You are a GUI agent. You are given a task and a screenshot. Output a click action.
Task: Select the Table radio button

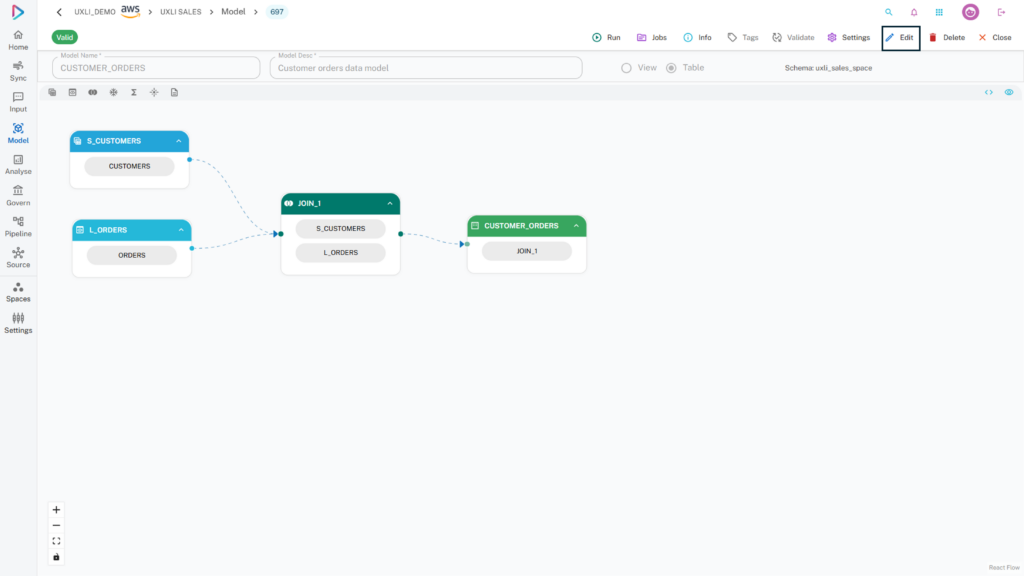[671, 68]
